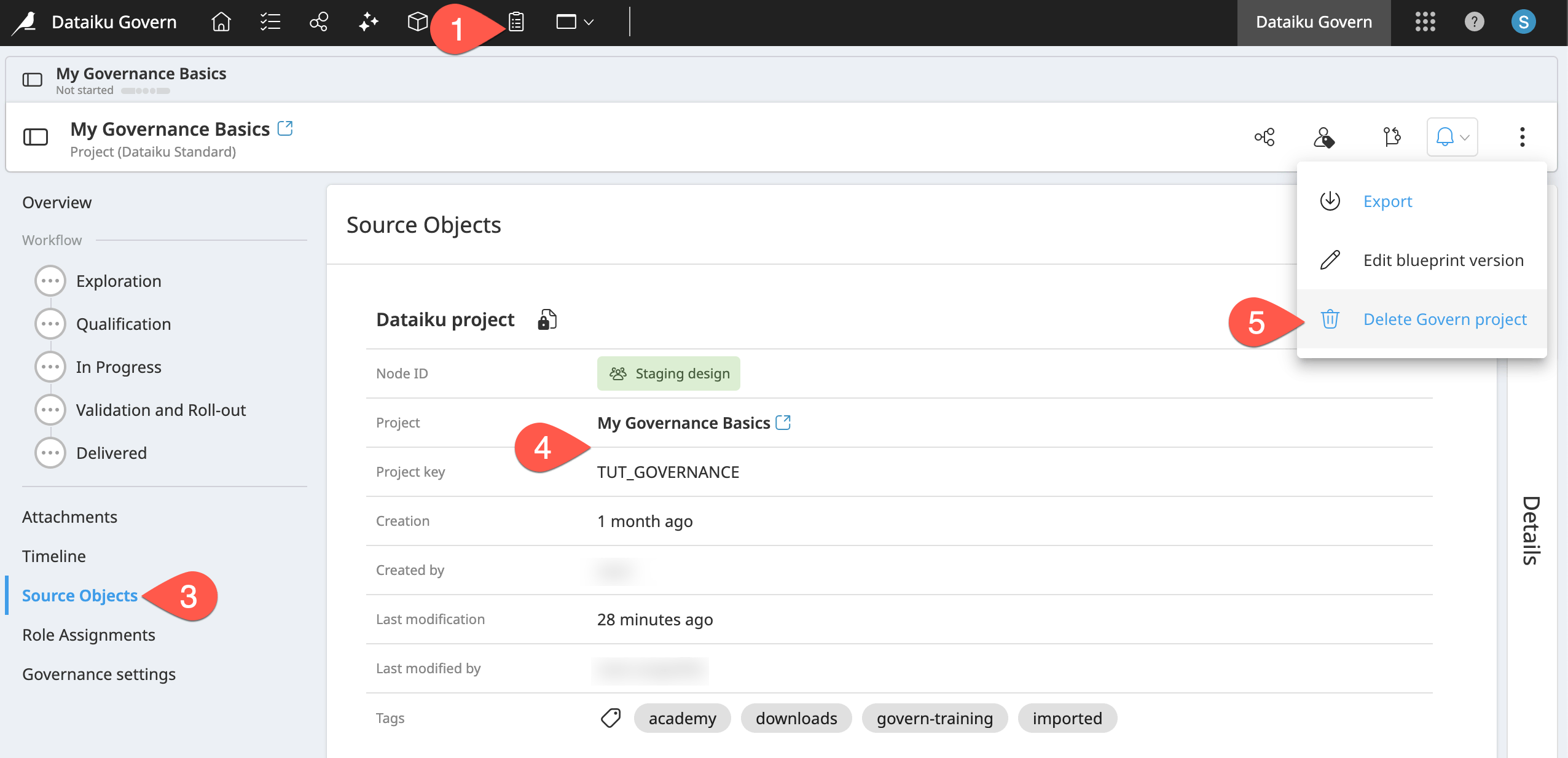The width and height of the screenshot is (1568, 758).
Task: Click the TUT_GOVERNANCE project key value
Action: point(668,472)
